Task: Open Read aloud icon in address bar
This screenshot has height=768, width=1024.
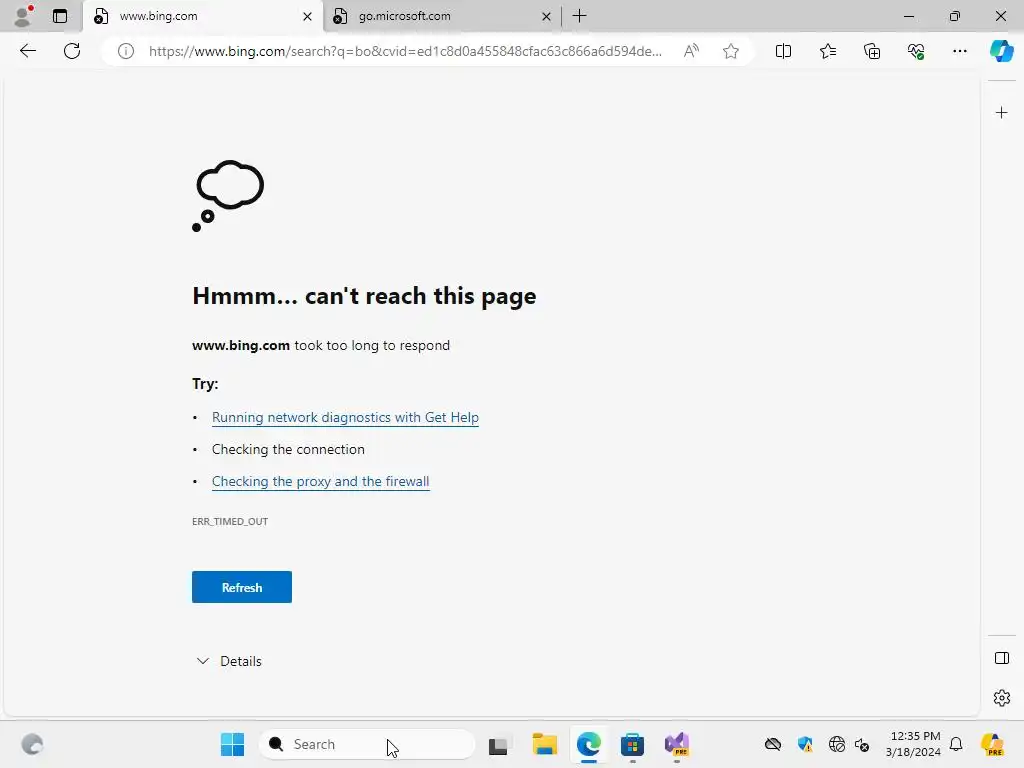Action: point(691,51)
